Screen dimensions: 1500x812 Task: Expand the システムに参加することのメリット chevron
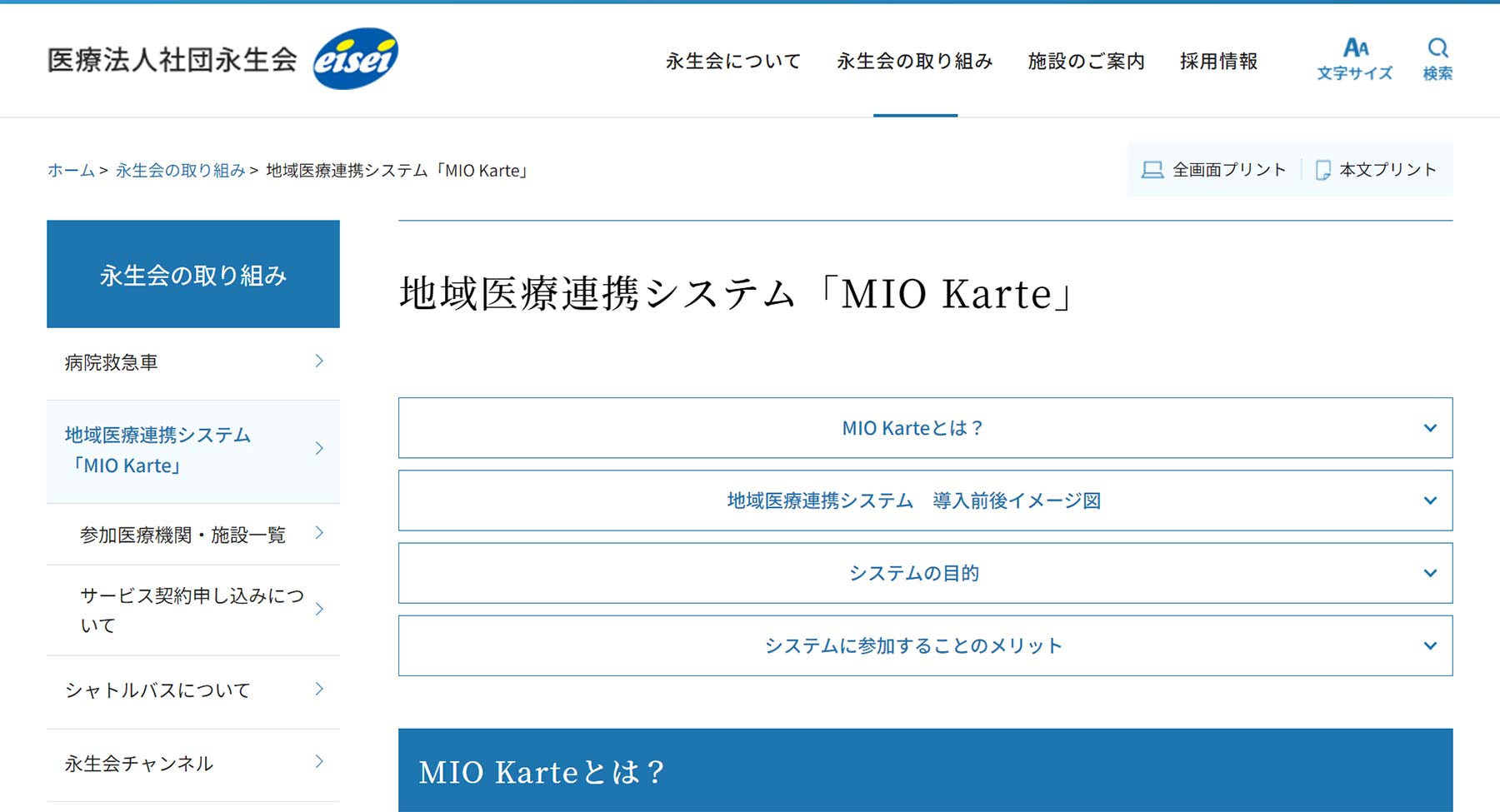pyautogui.click(x=1430, y=645)
